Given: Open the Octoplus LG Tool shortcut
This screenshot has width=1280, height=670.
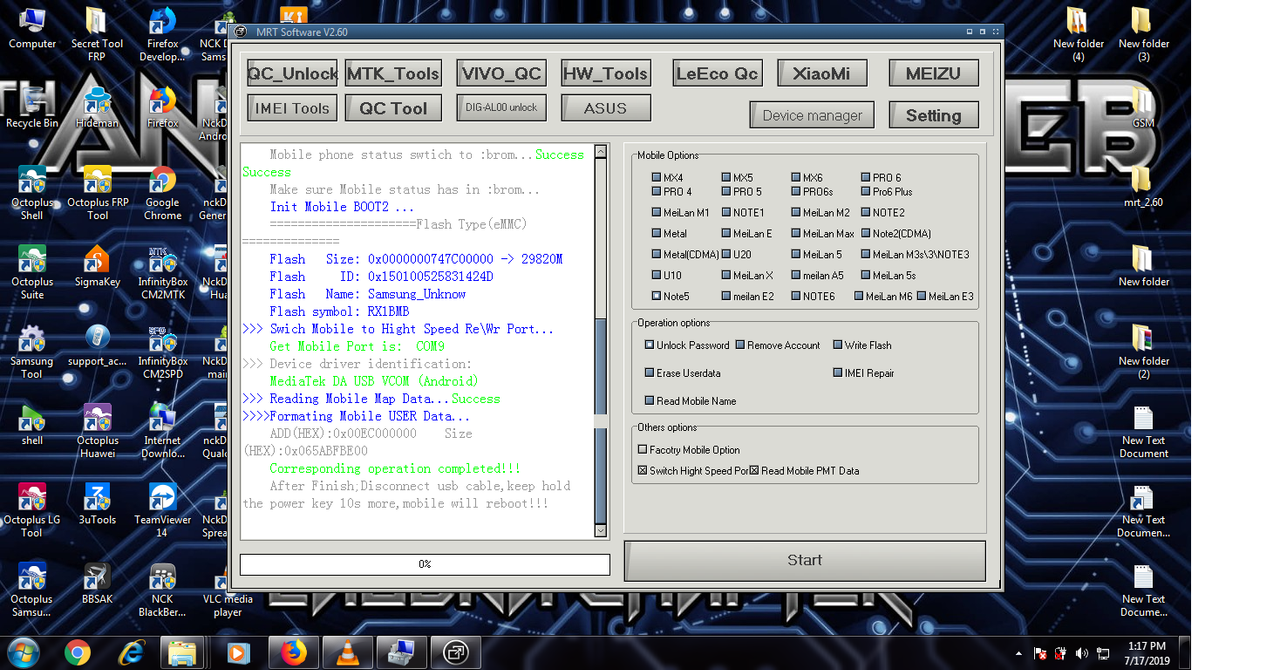Looking at the screenshot, I should (x=32, y=511).
